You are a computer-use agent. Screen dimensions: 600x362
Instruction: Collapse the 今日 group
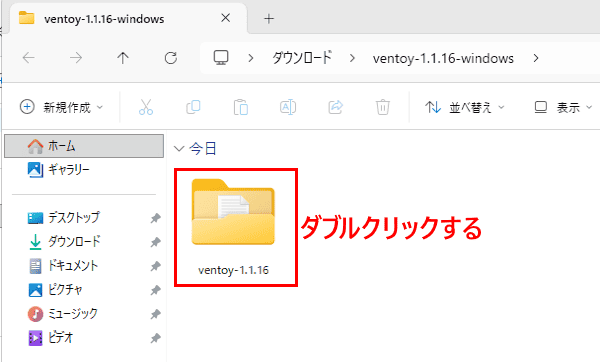[179, 148]
